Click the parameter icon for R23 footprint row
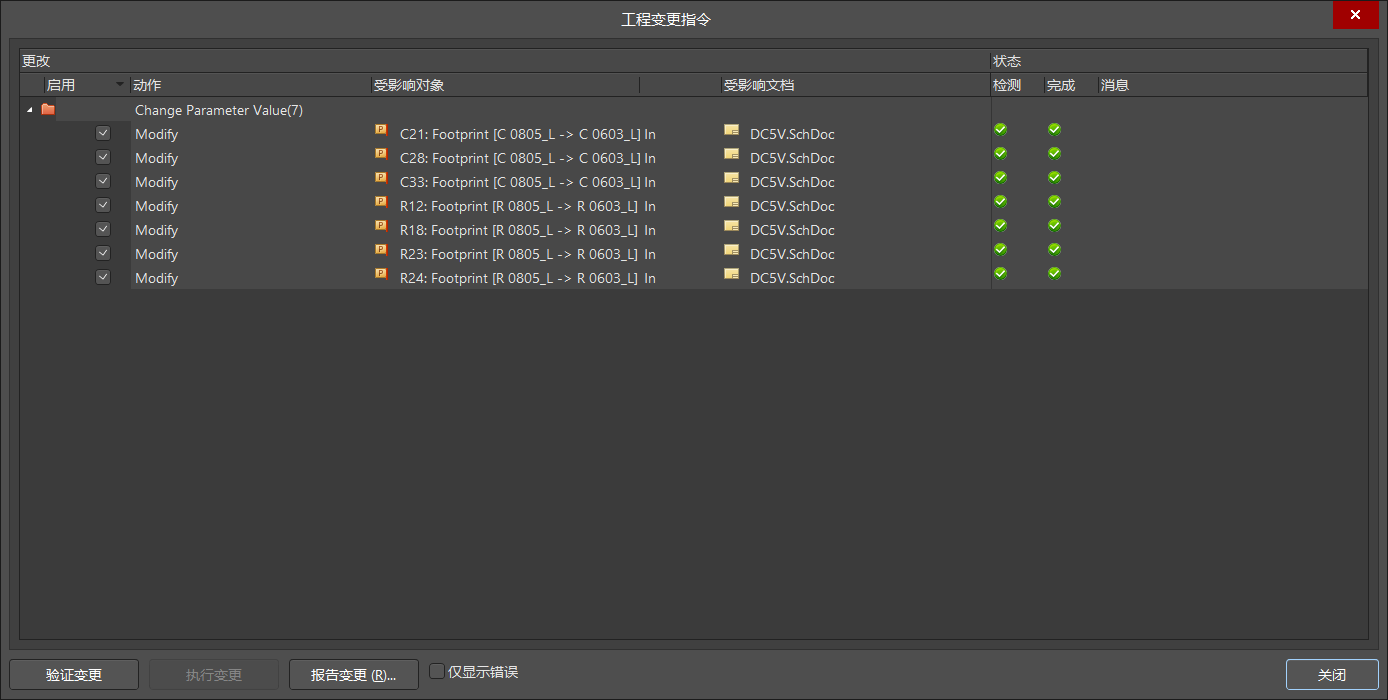 (381, 250)
